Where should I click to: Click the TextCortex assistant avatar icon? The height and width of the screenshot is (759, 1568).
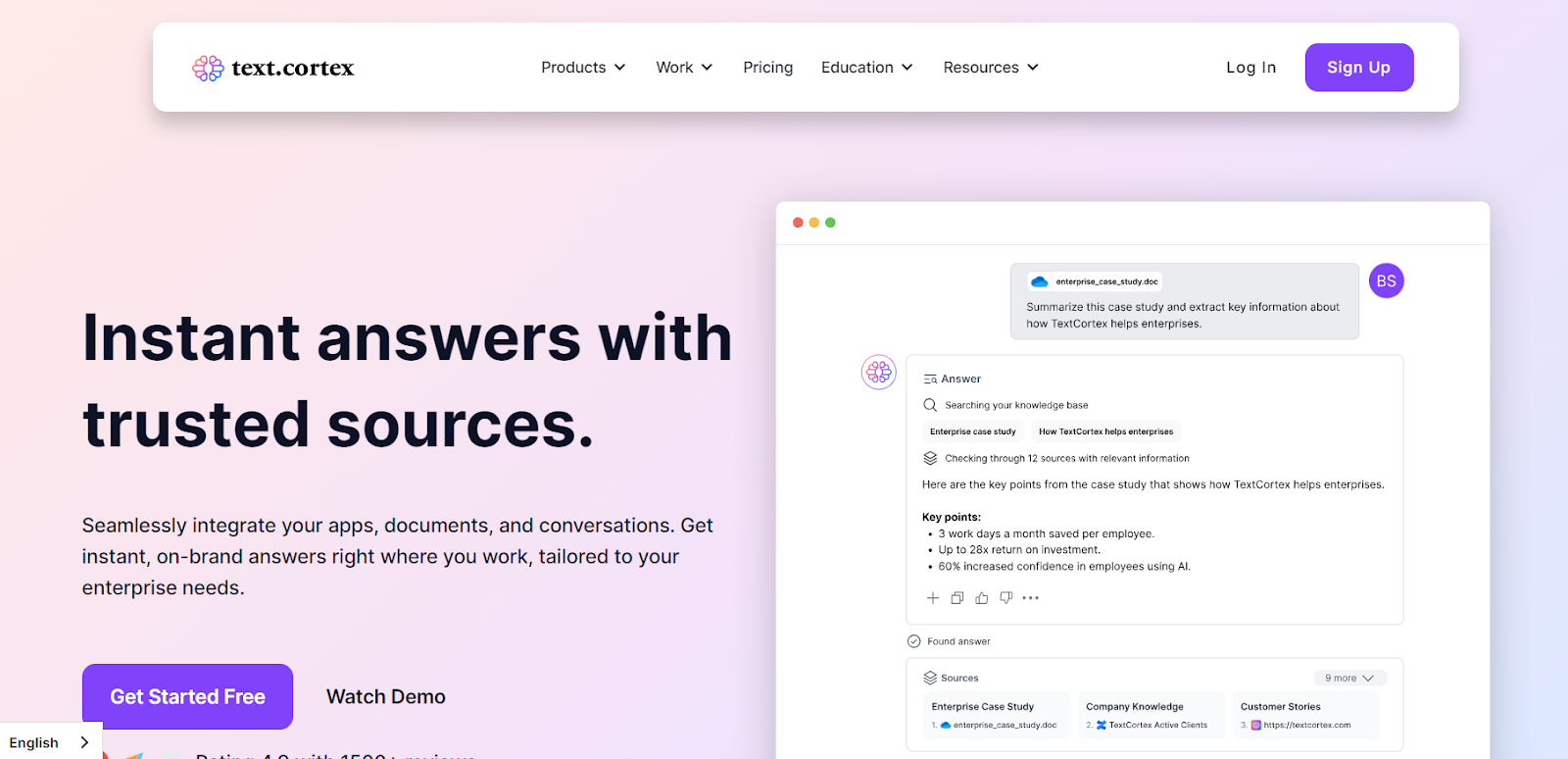click(879, 373)
